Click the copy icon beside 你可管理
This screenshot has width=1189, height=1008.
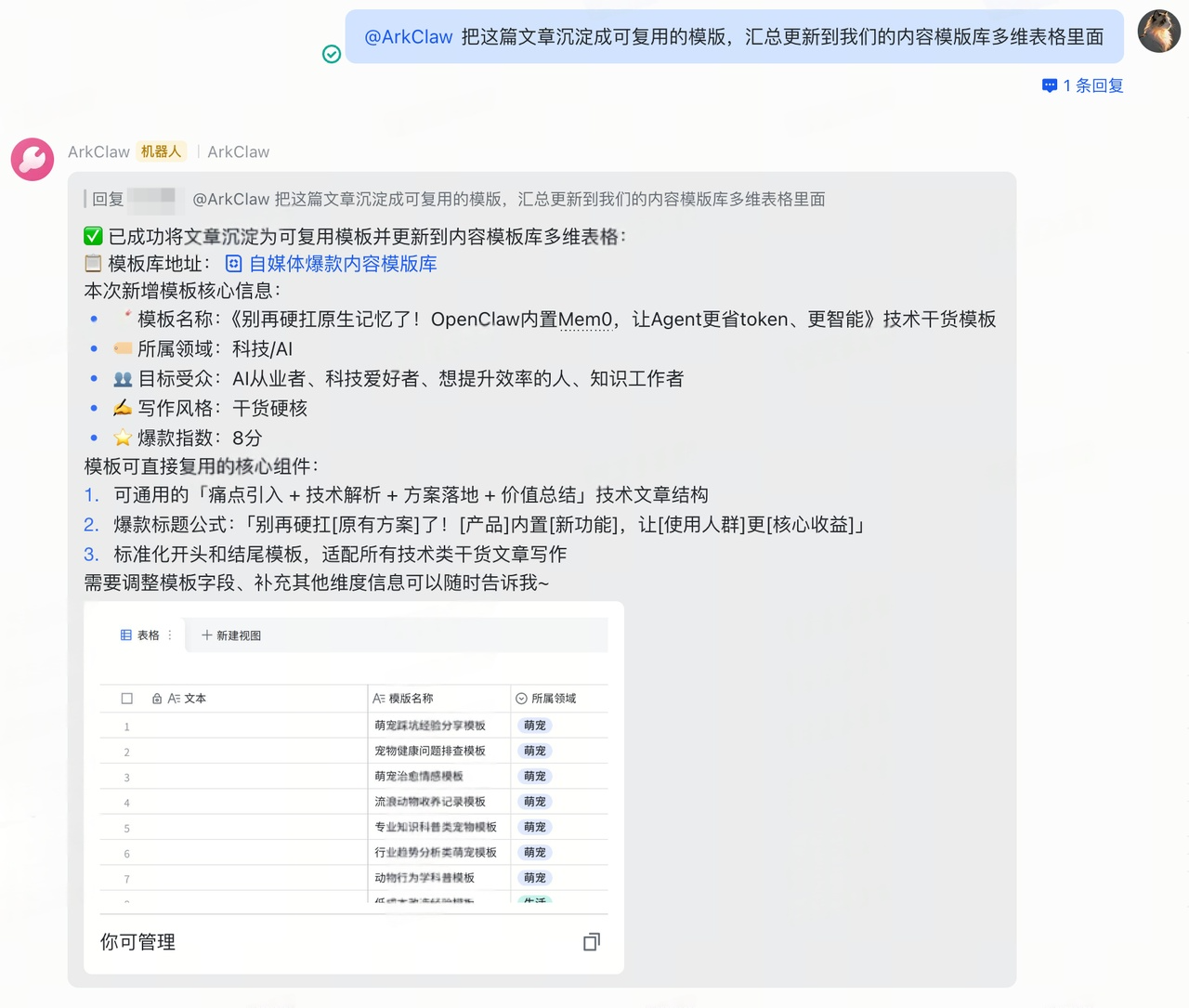(x=592, y=941)
